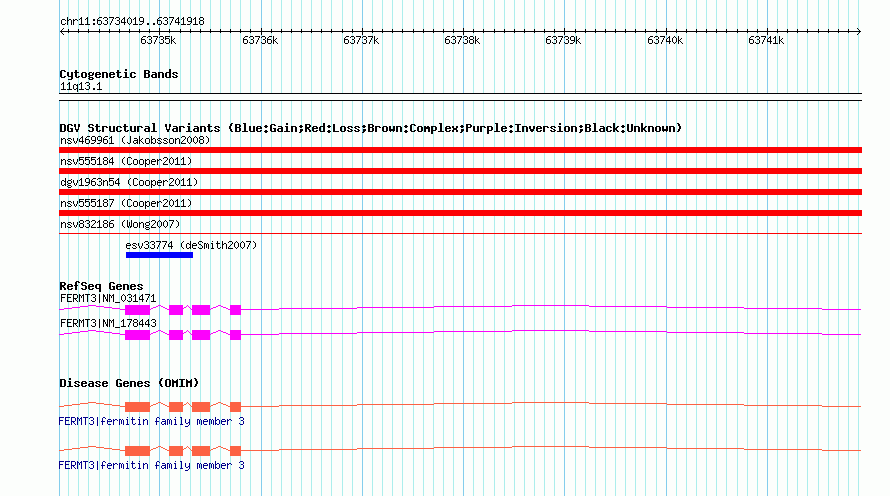Open variant nsv832186 (Wong2007) label
This screenshot has width=890, height=496.
tap(120, 224)
